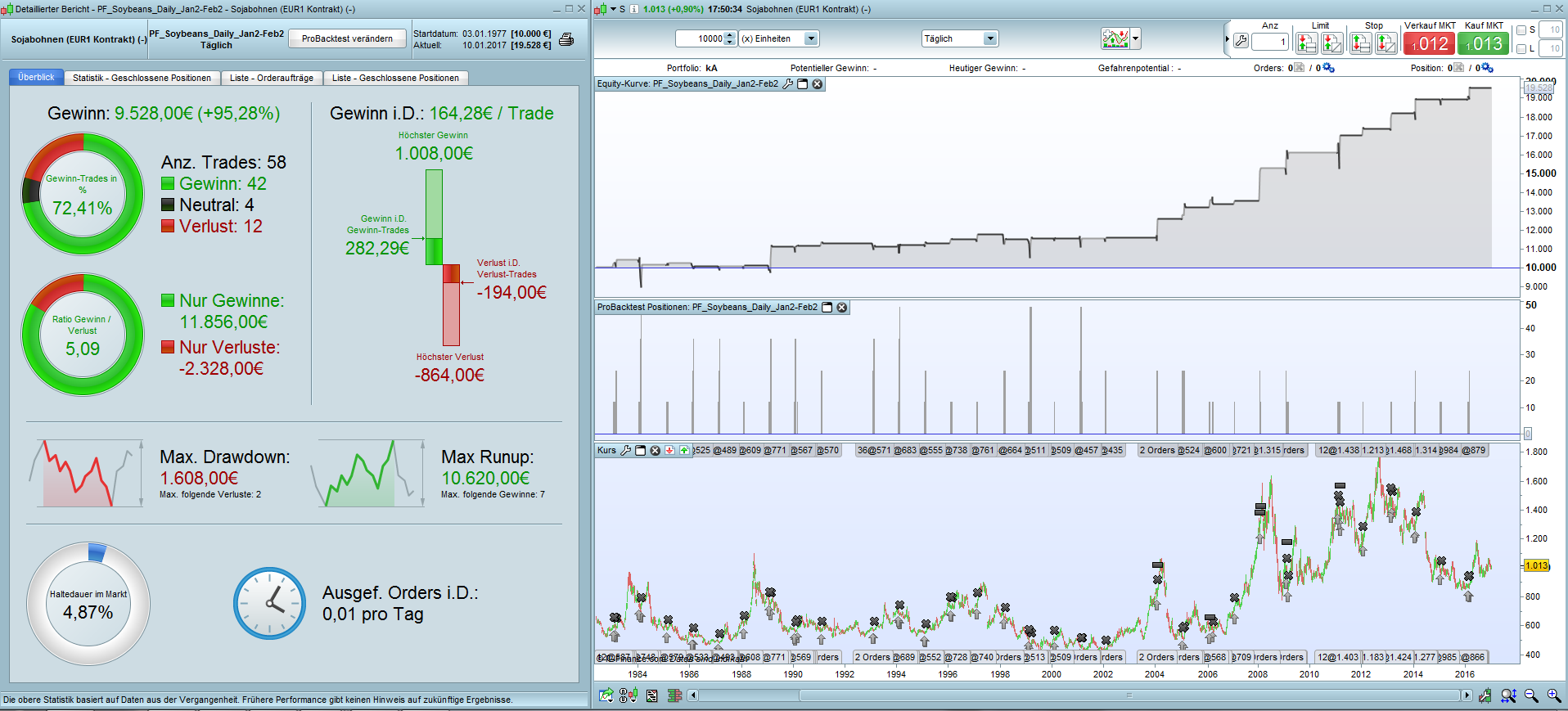
Task: Open the trading panel wrench settings
Action: [1241, 41]
